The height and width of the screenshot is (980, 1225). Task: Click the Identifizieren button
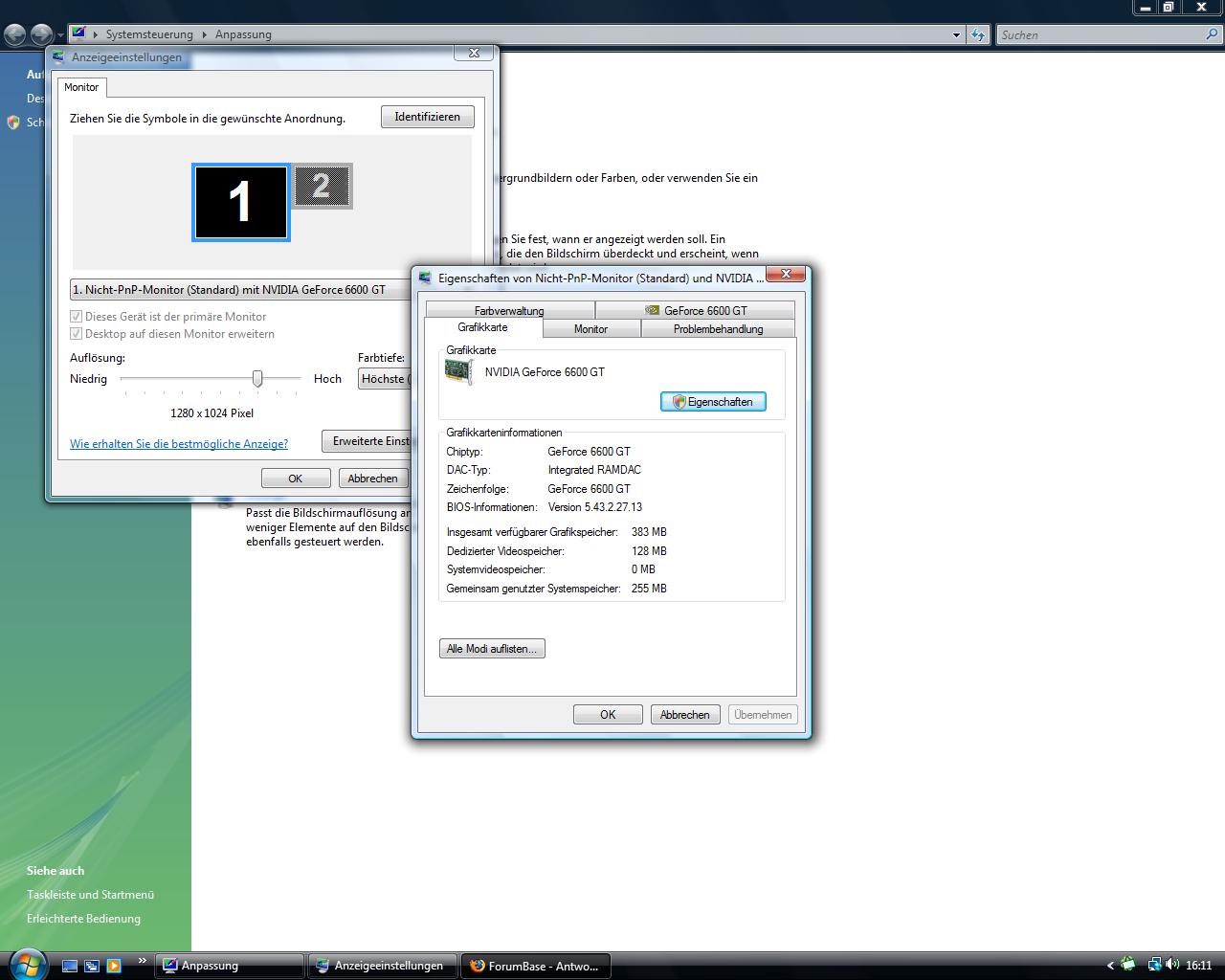pyautogui.click(x=428, y=117)
